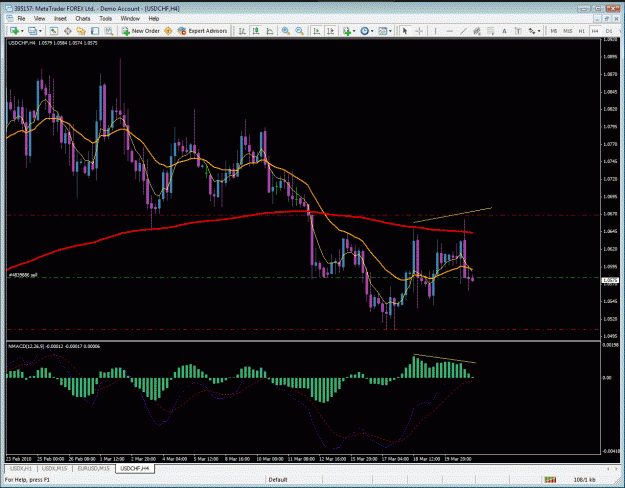Expand the Indicators dropdown arrow
The width and height of the screenshot is (625, 488).
point(354,31)
